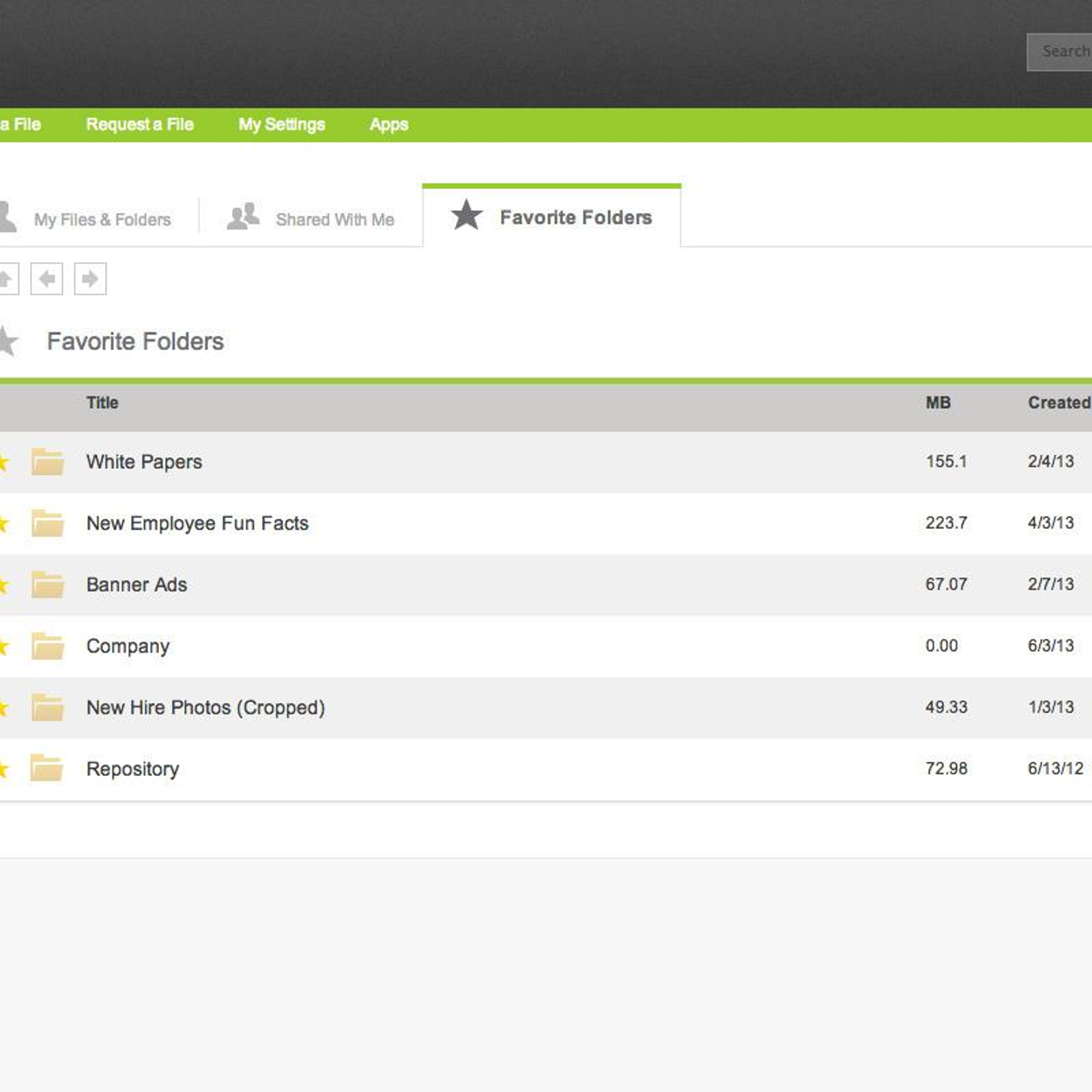Click the 4/3/13 created date
The width and height of the screenshot is (1092, 1092).
click(x=1051, y=523)
